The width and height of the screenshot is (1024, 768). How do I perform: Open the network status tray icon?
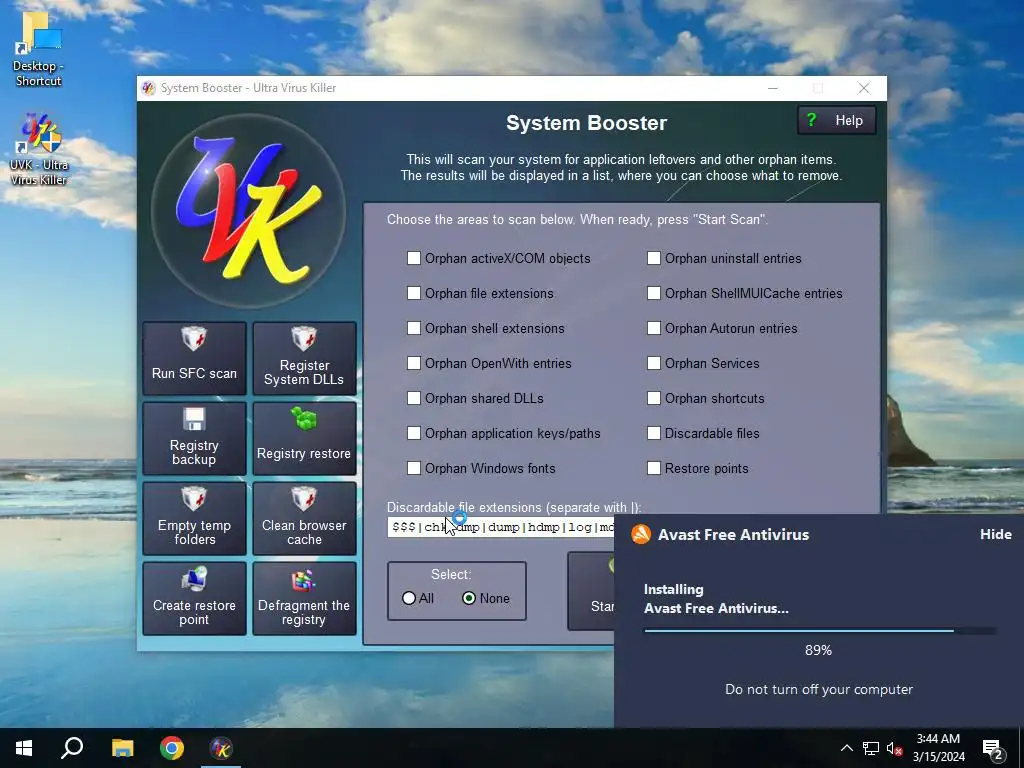point(871,748)
